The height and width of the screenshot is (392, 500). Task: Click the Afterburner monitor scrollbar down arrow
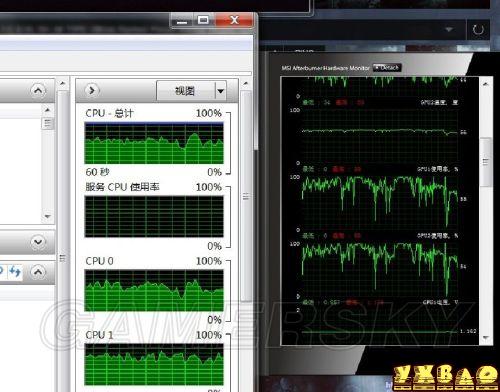(x=485, y=338)
